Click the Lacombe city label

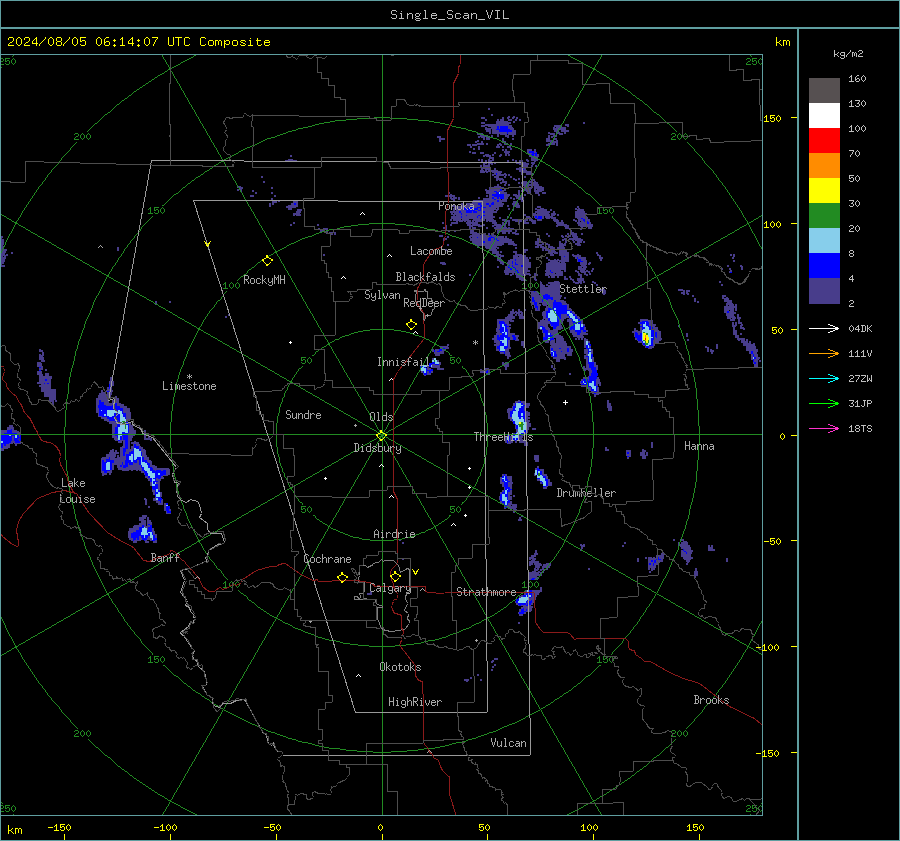[x=431, y=251]
